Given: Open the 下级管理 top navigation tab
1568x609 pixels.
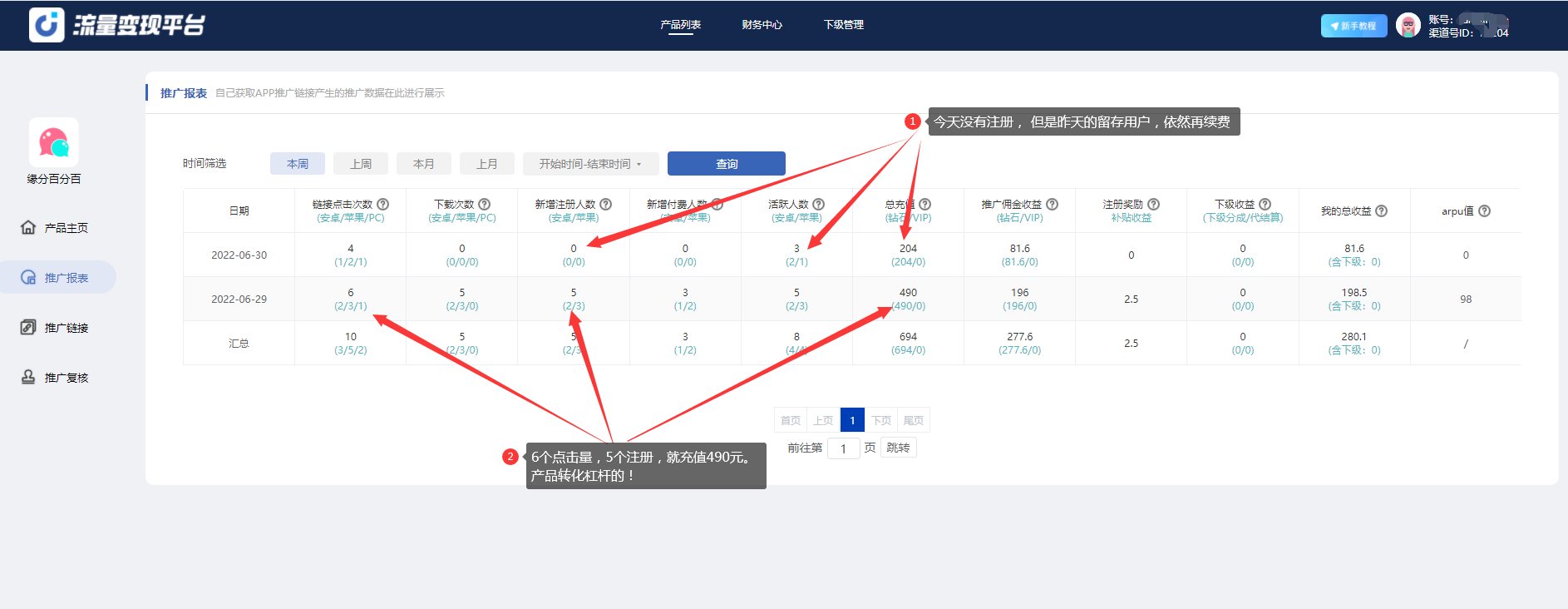Looking at the screenshot, I should pos(844,25).
